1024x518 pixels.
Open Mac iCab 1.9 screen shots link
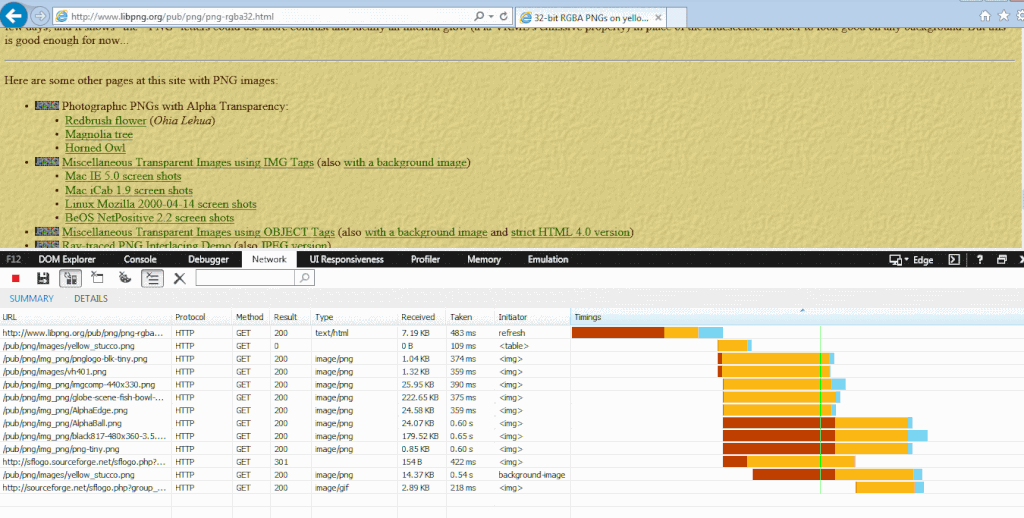(129, 191)
